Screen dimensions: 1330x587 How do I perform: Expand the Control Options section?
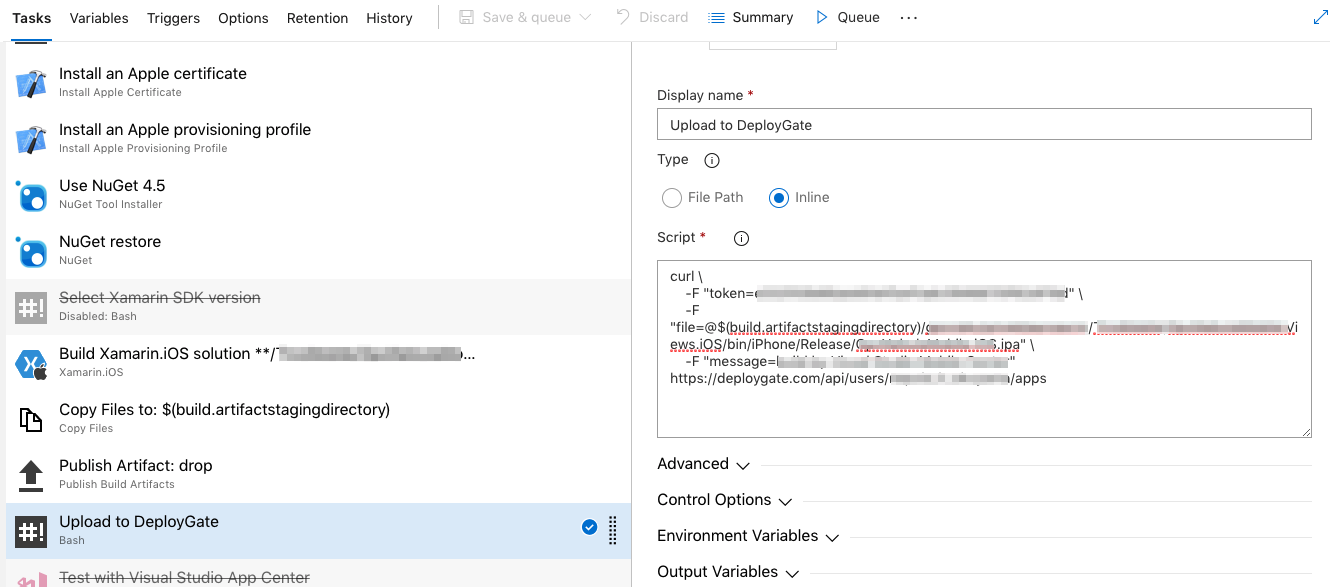click(x=724, y=500)
